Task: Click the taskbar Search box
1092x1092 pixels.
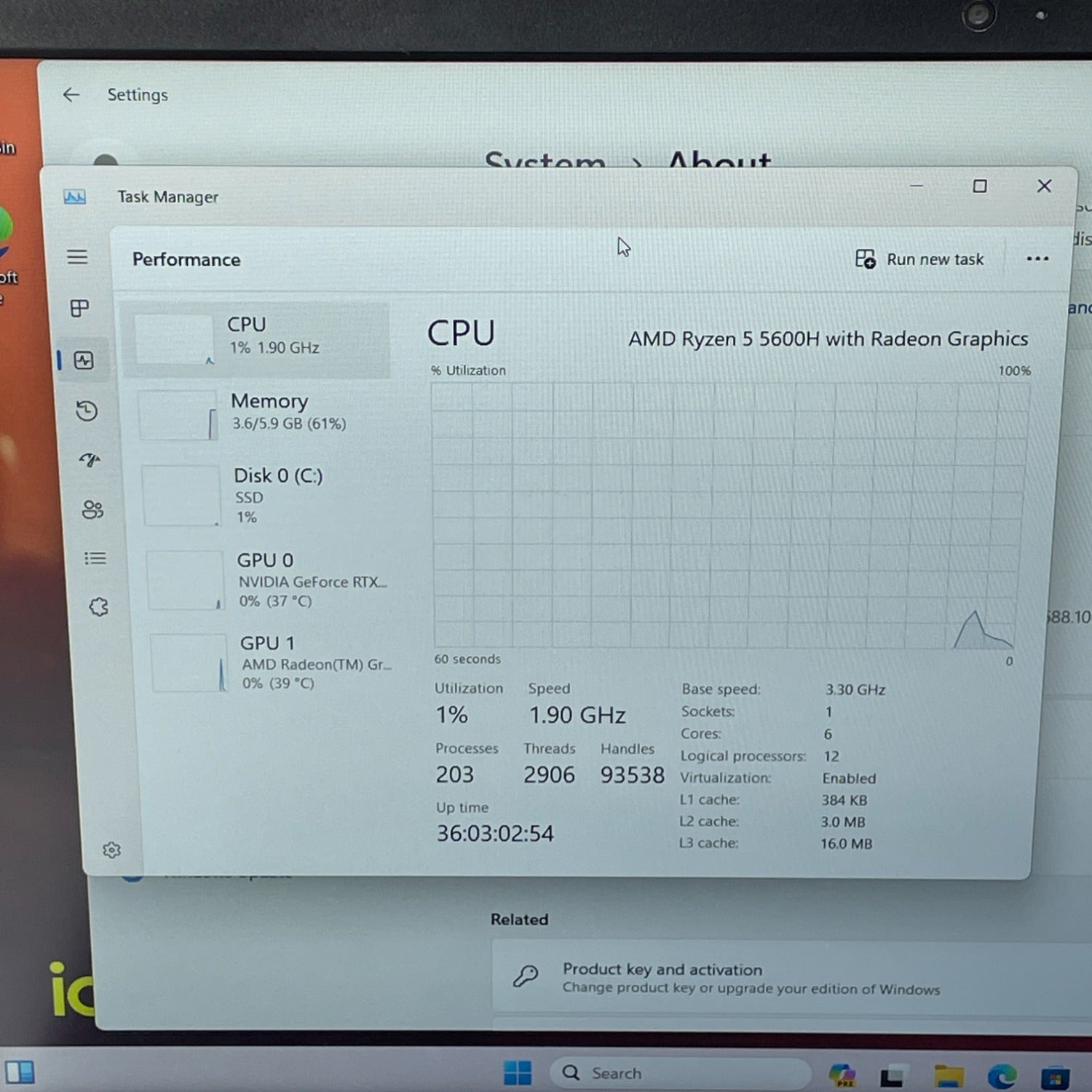Action: 679,1073
